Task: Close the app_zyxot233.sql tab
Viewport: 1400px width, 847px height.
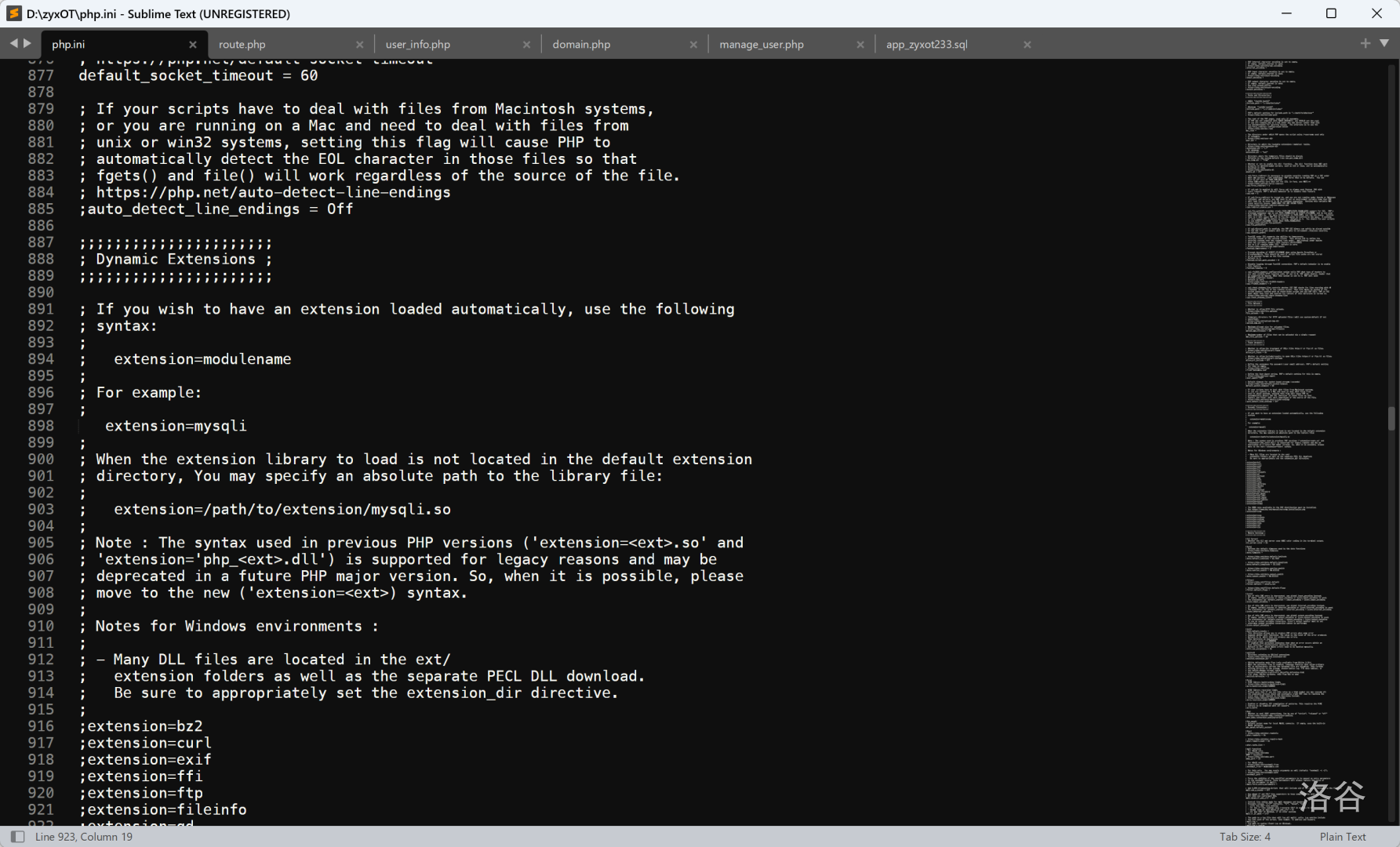Action: (1027, 45)
